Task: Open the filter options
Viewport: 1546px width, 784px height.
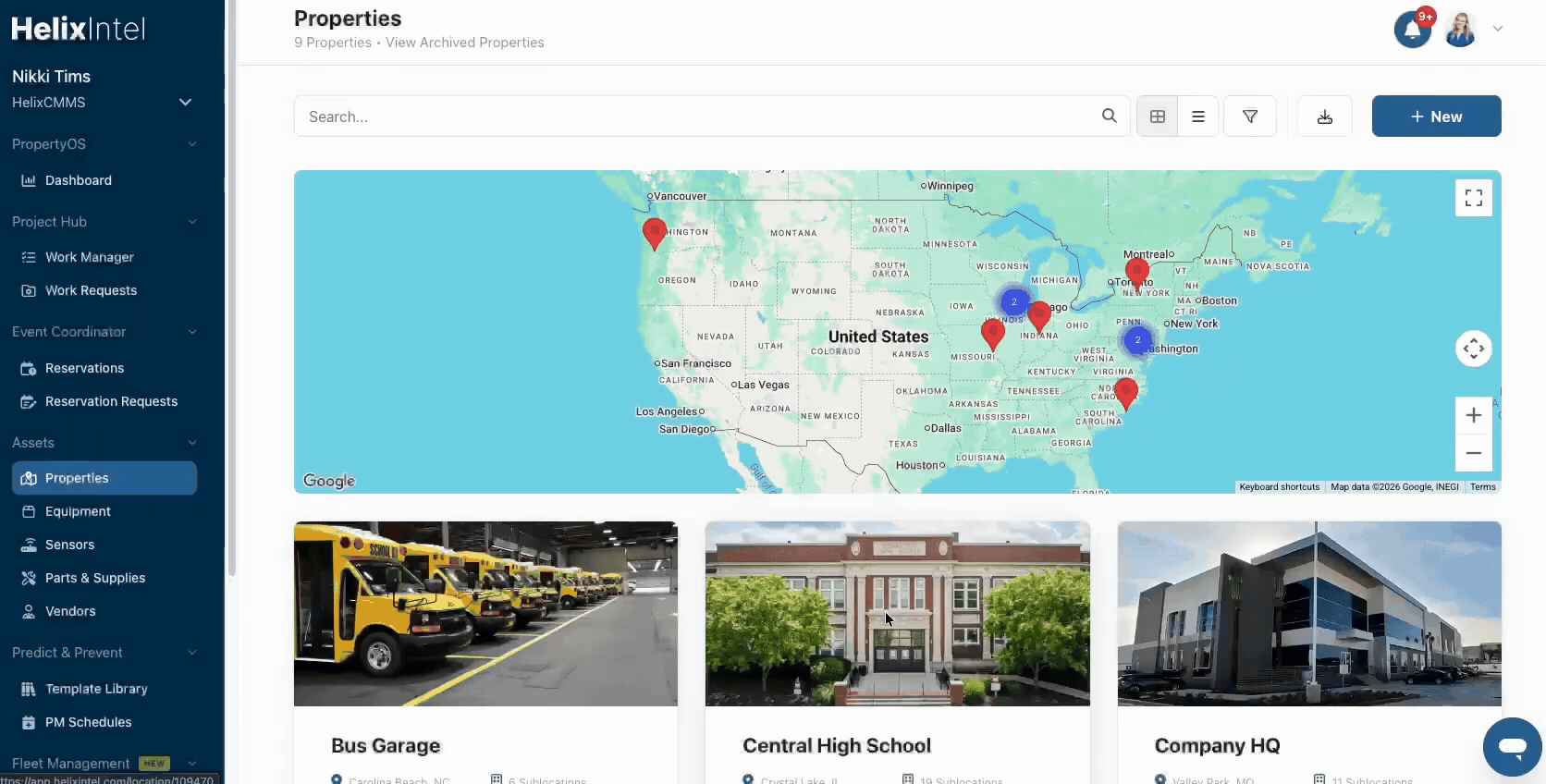Action: (x=1250, y=116)
